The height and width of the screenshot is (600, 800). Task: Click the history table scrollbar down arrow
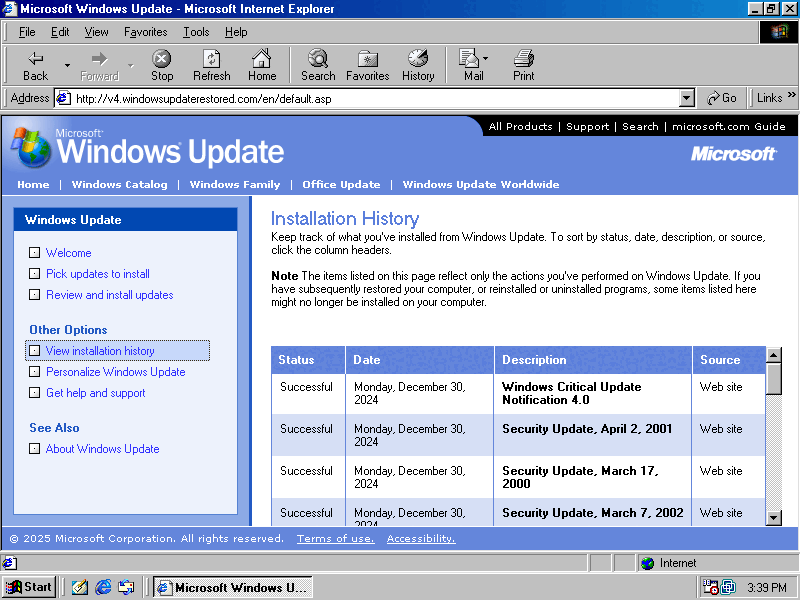773,517
